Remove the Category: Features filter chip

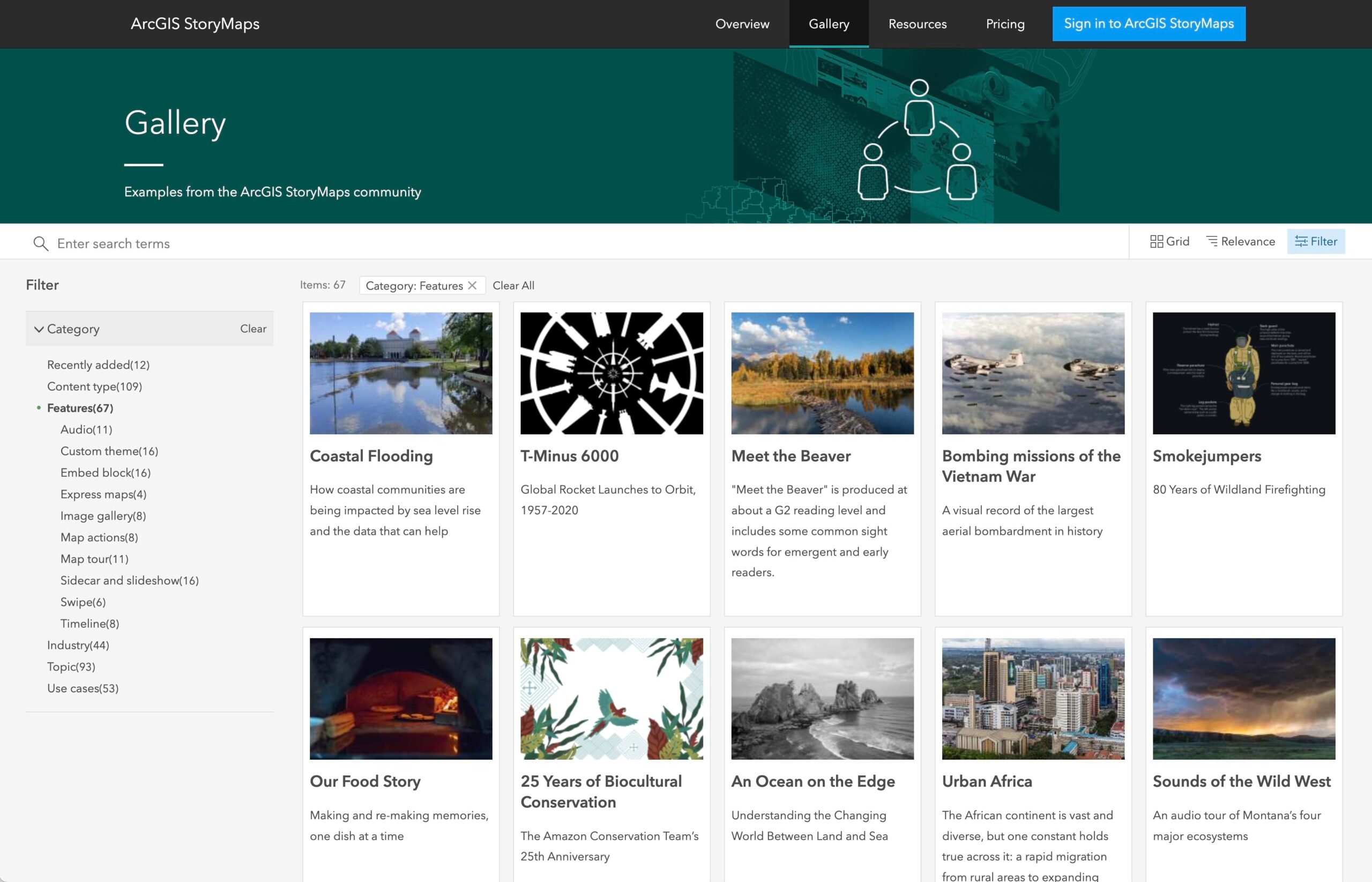[x=472, y=285]
